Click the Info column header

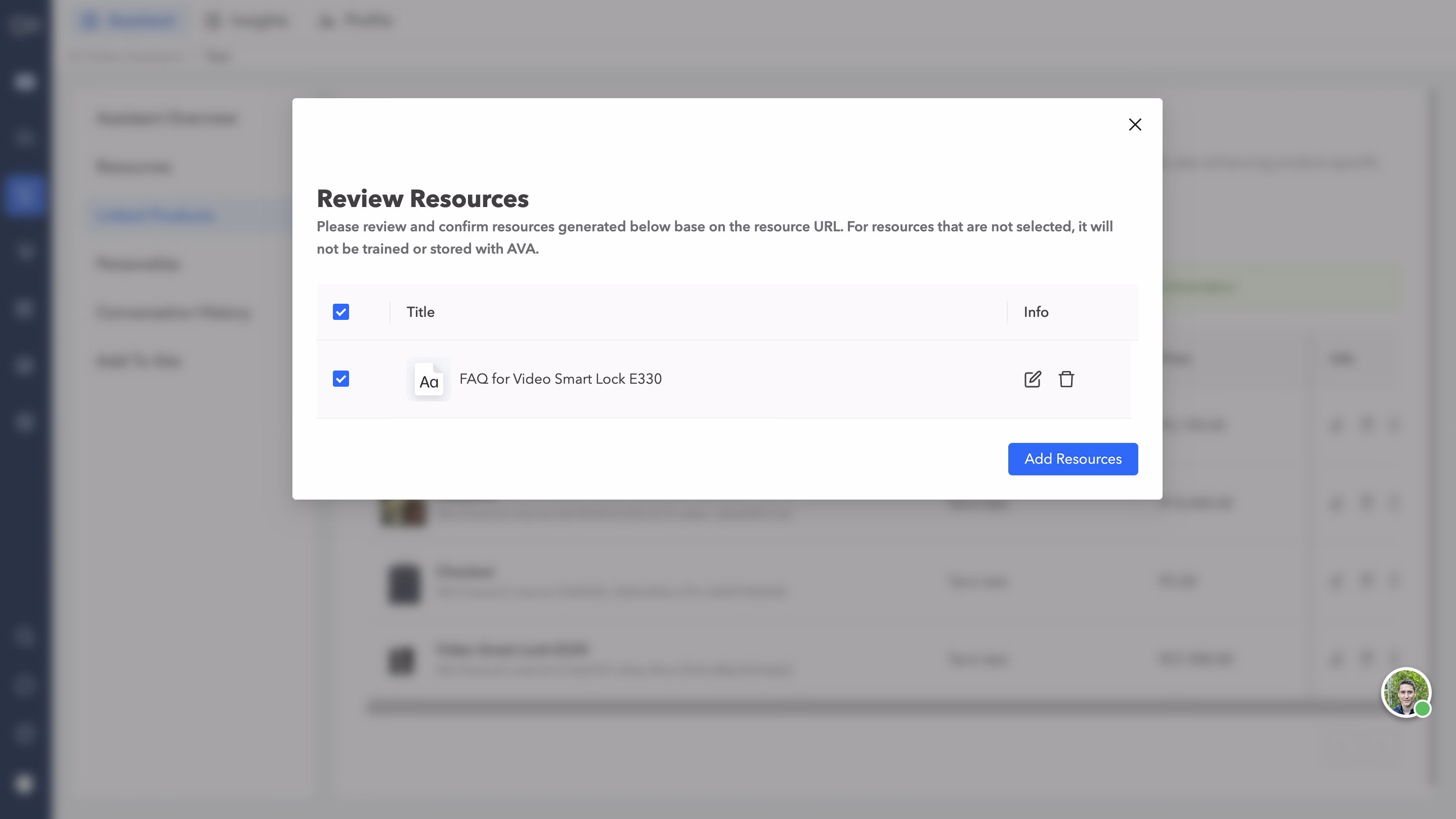click(x=1036, y=312)
